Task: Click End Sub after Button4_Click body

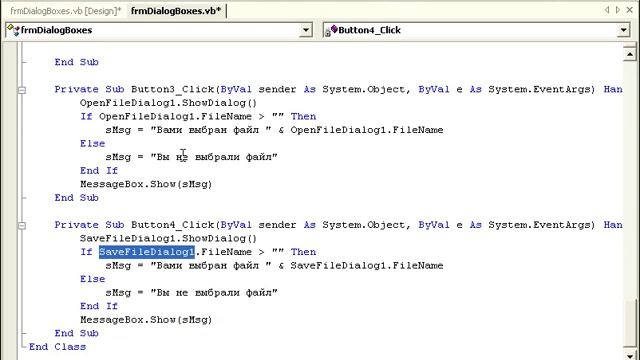Action: [77, 333]
